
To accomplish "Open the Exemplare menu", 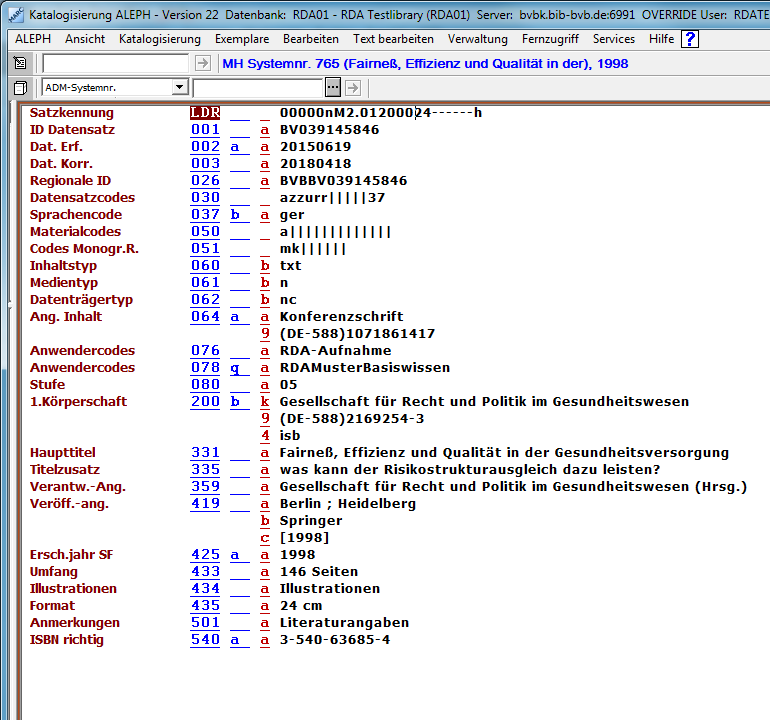I will coord(241,39).
